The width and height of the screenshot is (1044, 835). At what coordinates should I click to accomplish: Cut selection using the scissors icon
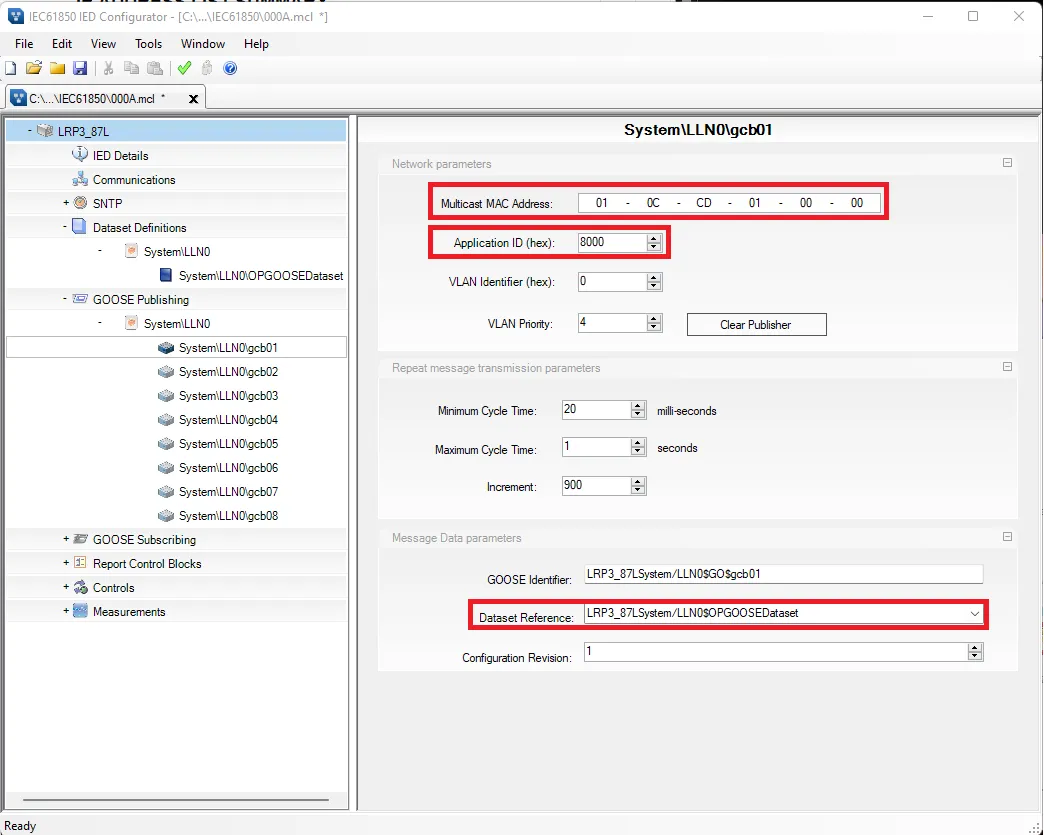(109, 68)
